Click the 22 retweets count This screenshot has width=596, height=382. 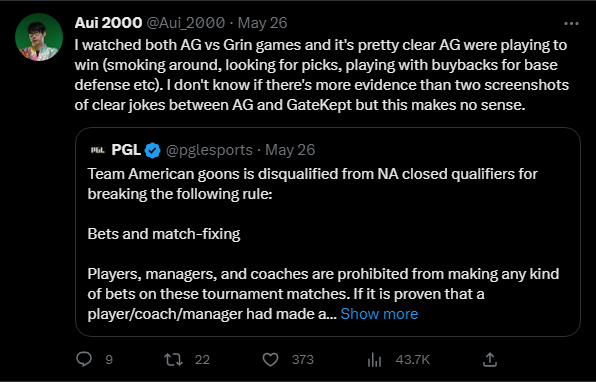point(202,360)
